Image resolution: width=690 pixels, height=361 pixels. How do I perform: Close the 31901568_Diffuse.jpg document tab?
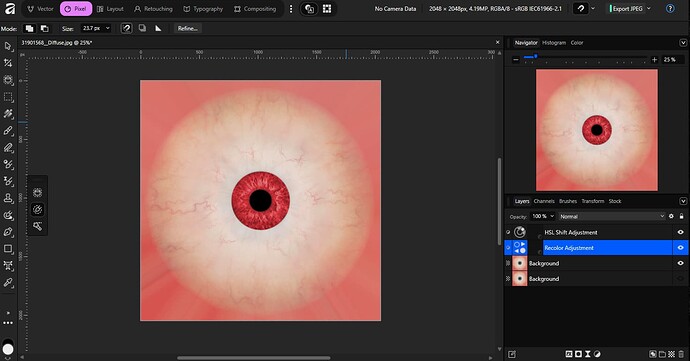click(x=498, y=42)
